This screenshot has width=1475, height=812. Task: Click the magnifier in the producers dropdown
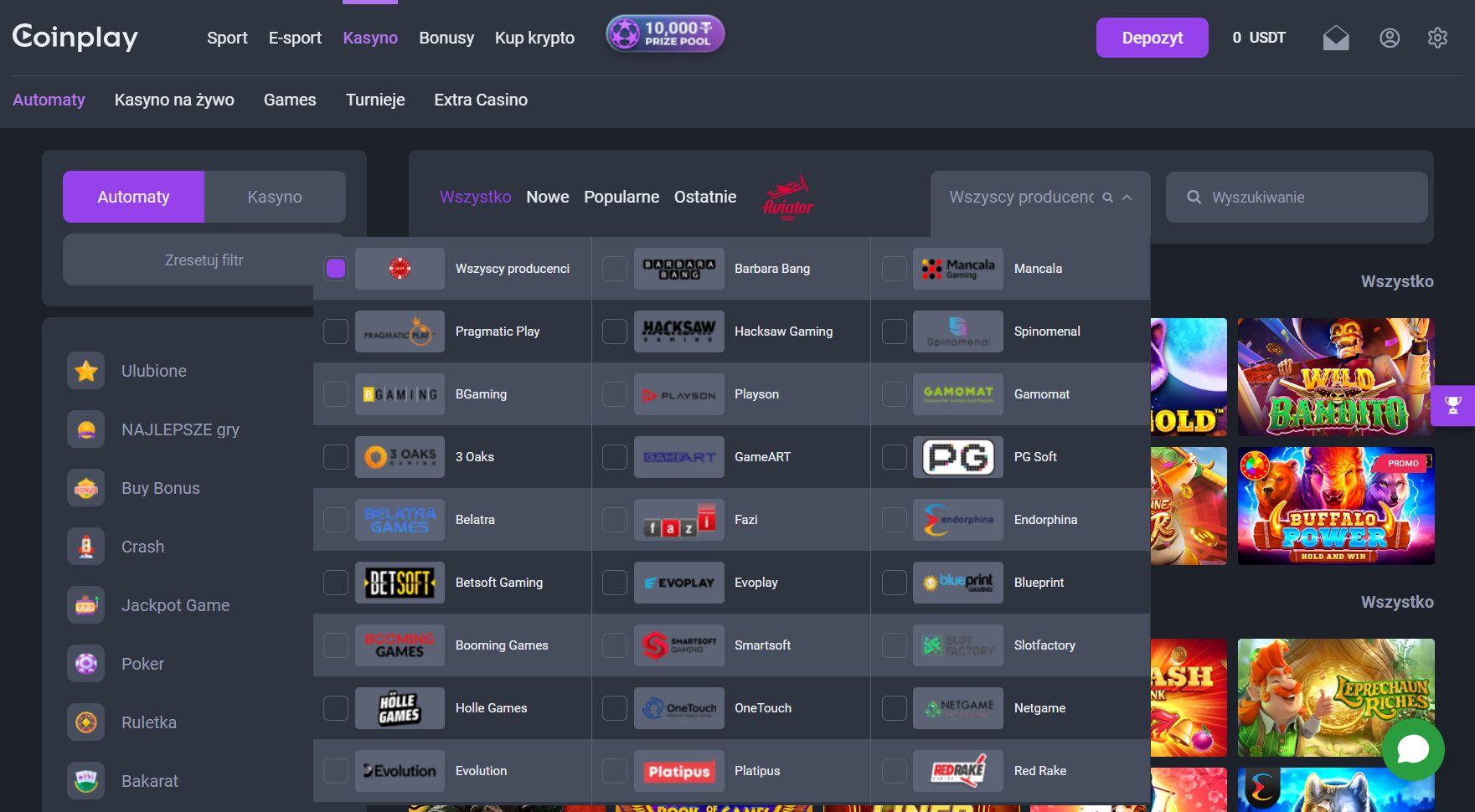1107,198
